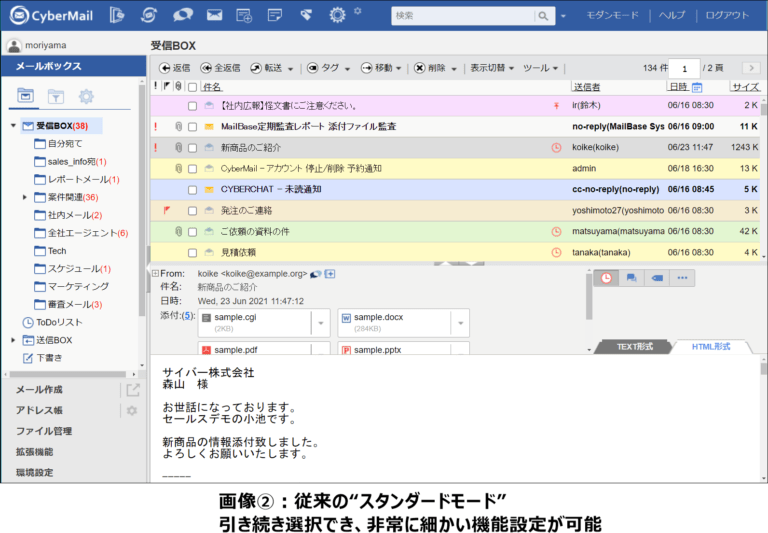768x533 pixels.
Task: Click the tag icon in preview pane toolbar
Action: point(657,278)
